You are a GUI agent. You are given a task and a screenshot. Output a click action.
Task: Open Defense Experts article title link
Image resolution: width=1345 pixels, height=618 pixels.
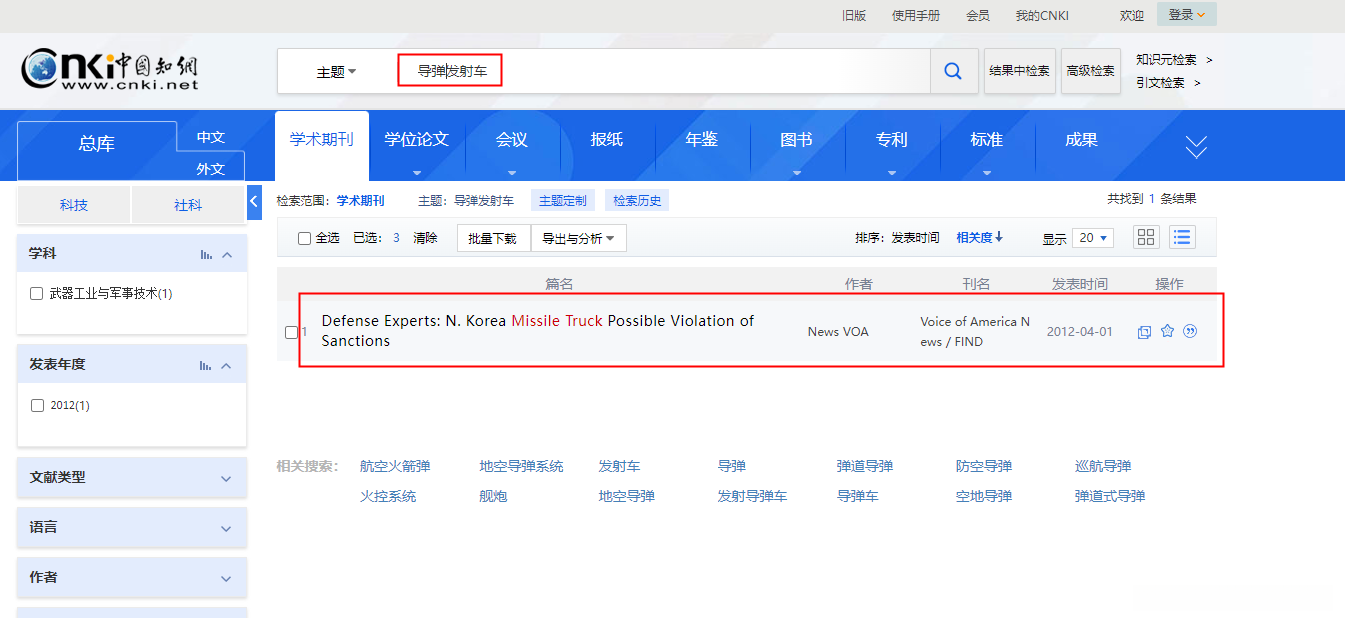[x=538, y=331]
